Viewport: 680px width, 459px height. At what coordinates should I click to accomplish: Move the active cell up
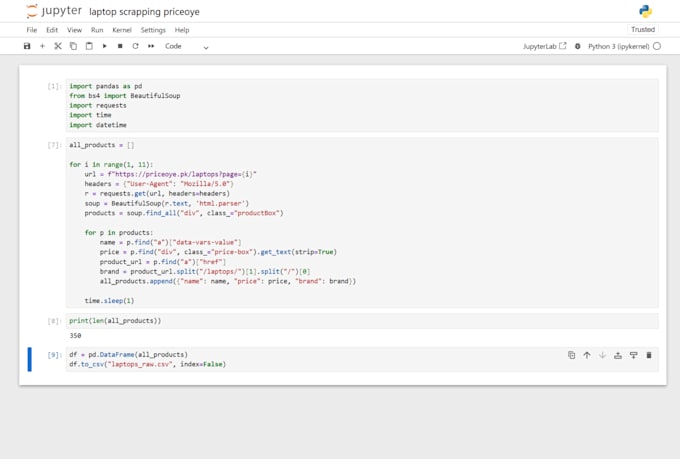(587, 355)
